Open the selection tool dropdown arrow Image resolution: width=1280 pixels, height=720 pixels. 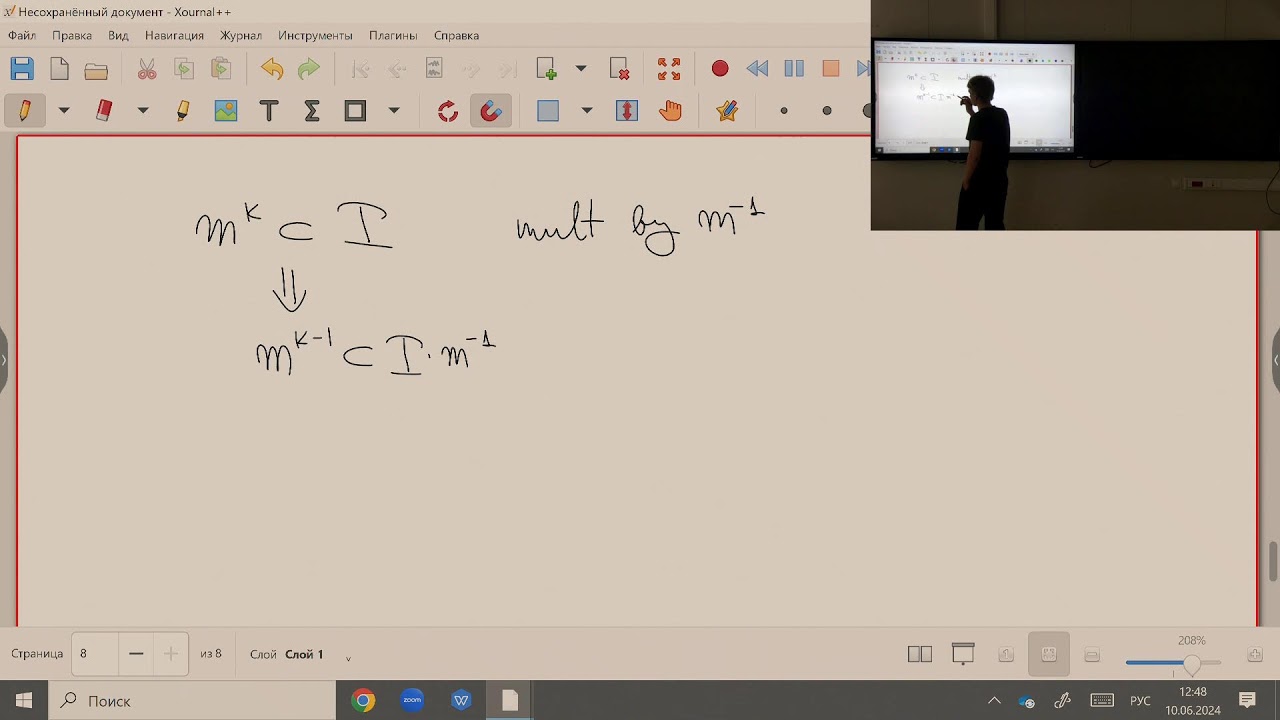(587, 110)
